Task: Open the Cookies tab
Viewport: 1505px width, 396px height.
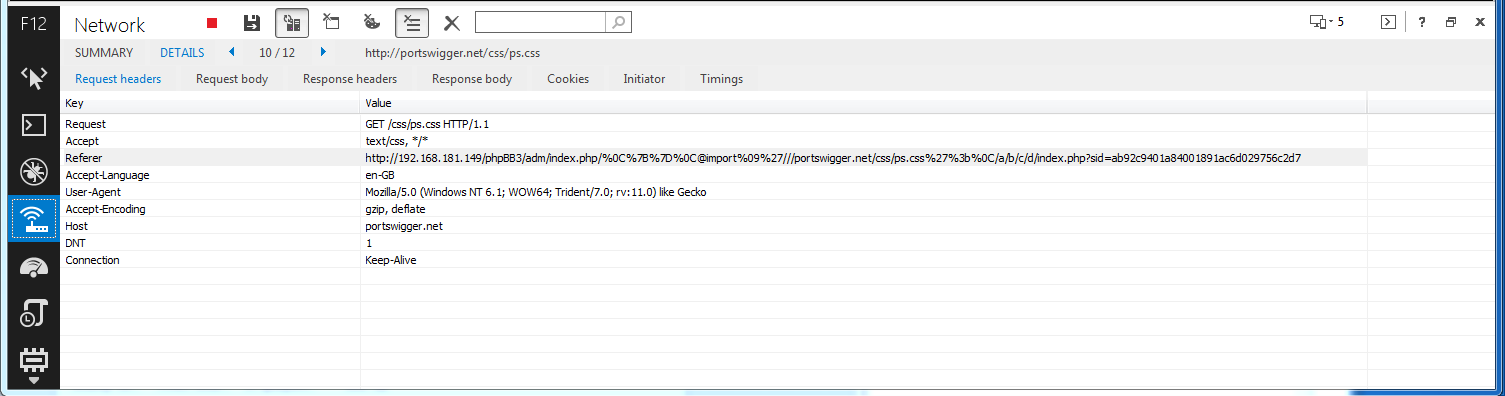Action: coord(568,79)
